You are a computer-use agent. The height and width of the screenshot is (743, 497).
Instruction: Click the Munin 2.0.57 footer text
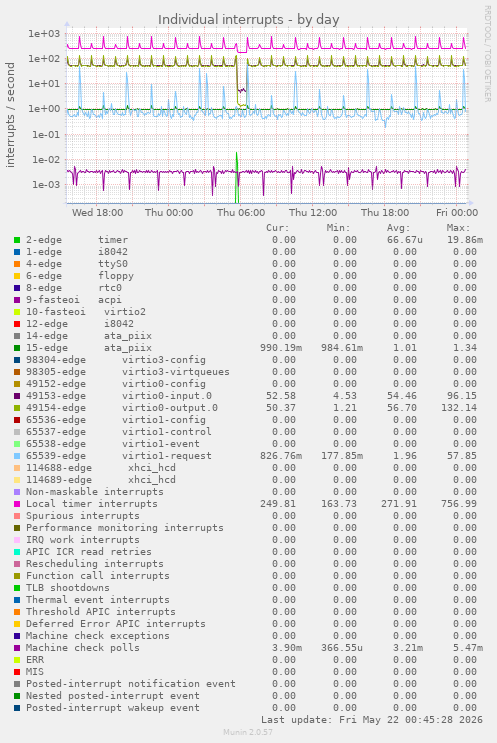248,732
